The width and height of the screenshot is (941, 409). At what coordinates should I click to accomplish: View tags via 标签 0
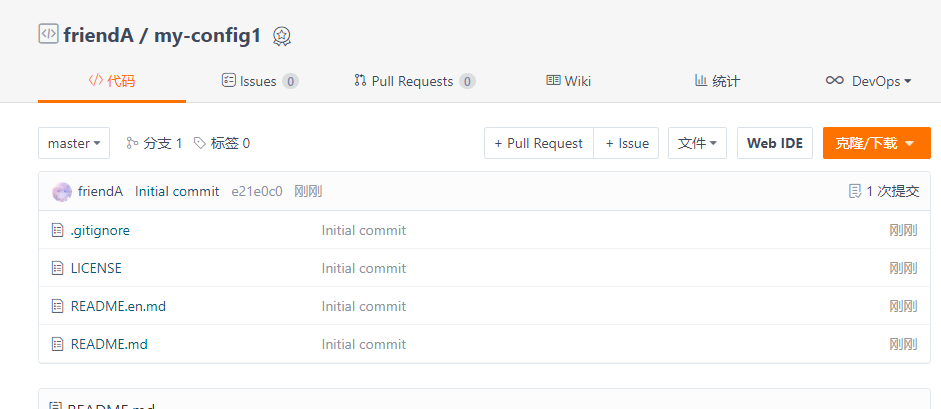[x=221, y=143]
